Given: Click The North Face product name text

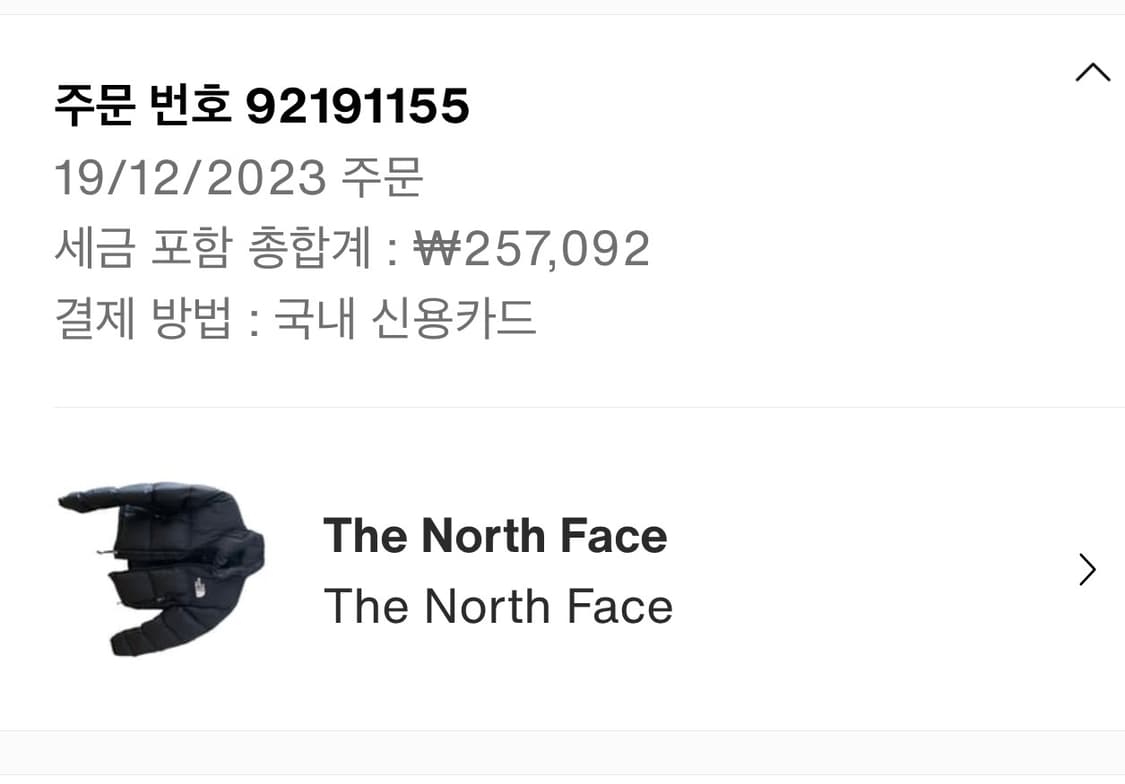Looking at the screenshot, I should [x=499, y=605].
